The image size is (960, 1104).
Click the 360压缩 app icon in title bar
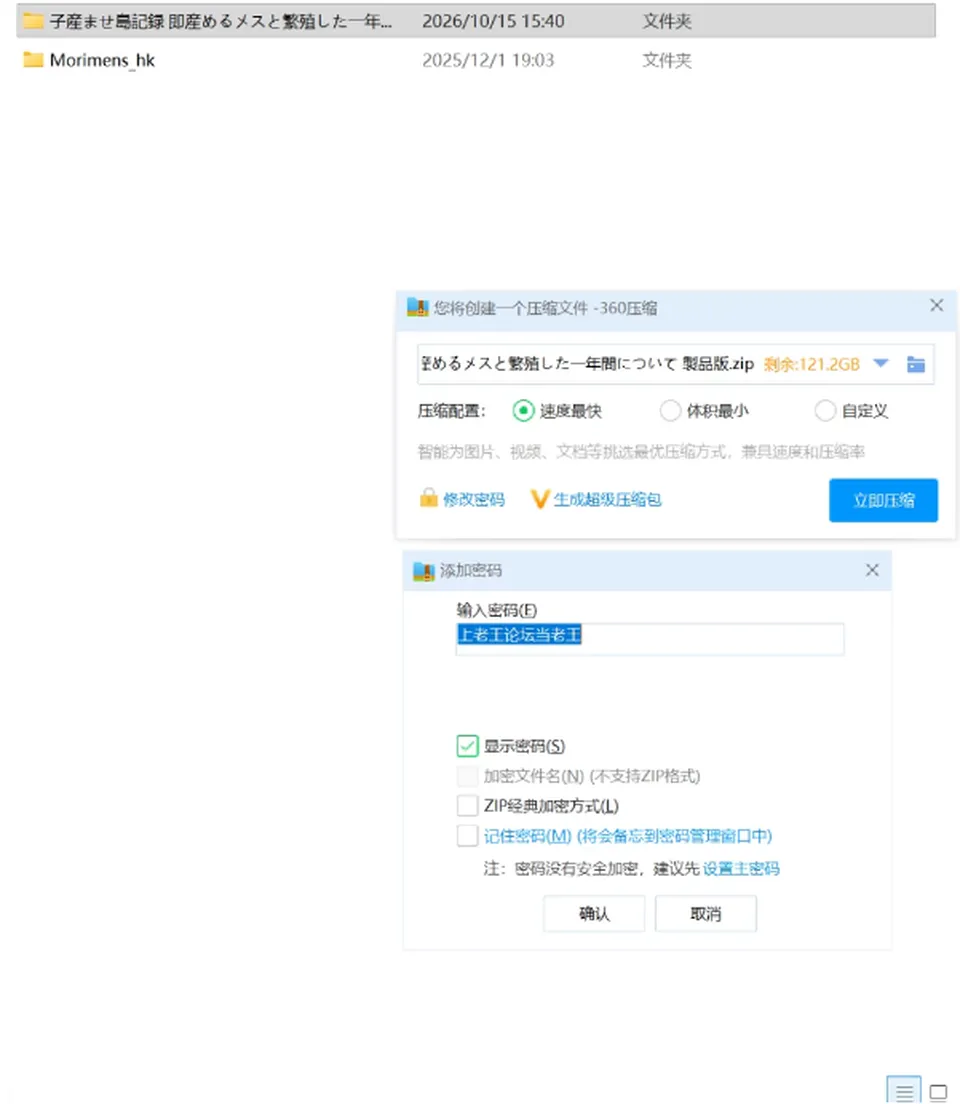(418, 308)
